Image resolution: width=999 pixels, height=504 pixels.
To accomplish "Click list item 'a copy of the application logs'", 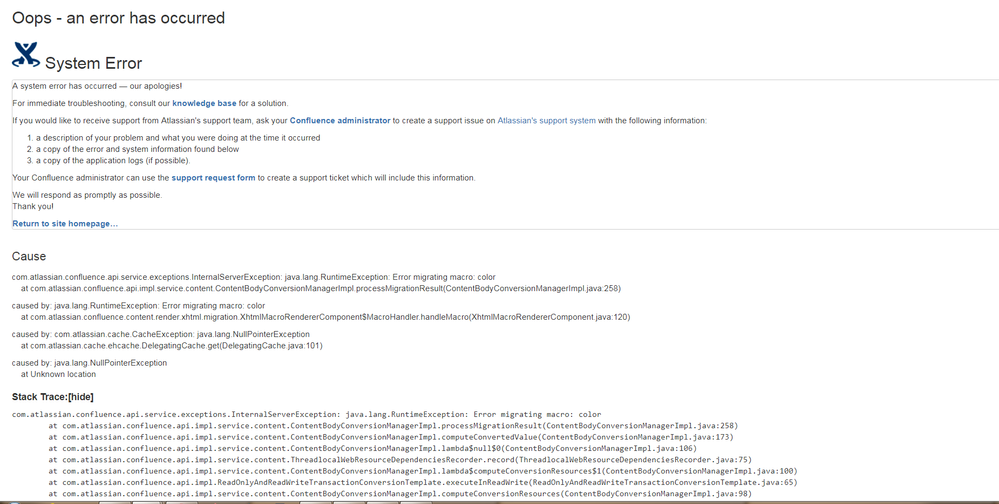I will tap(113, 161).
